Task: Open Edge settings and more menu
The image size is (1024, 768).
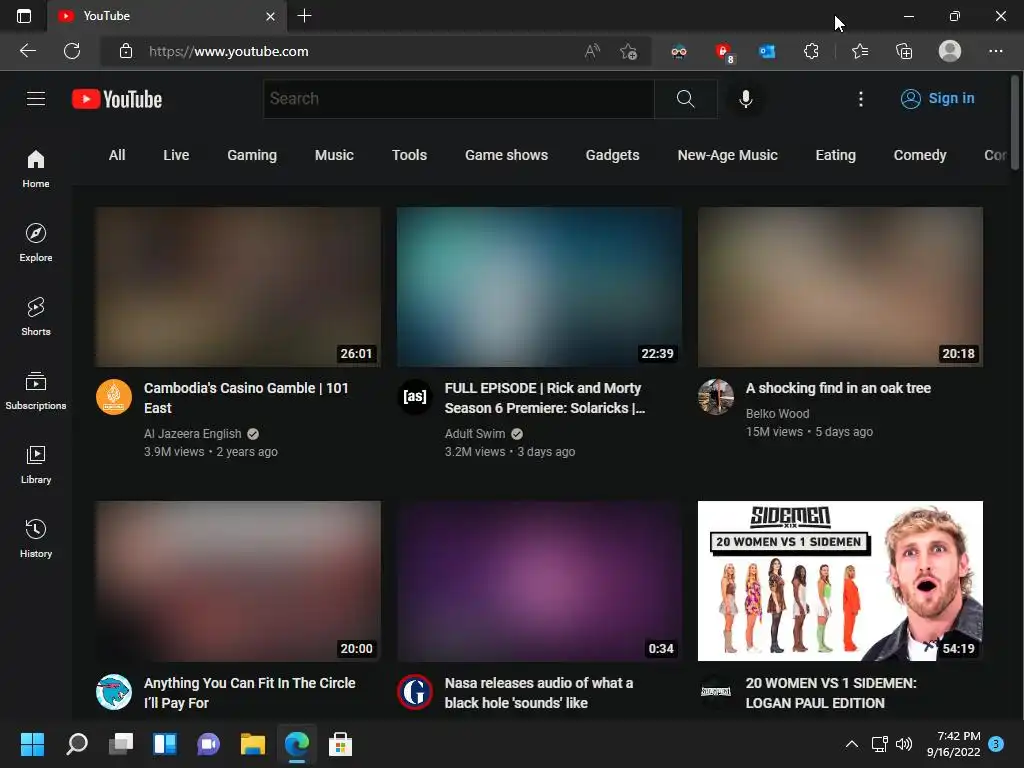Action: coord(996,51)
